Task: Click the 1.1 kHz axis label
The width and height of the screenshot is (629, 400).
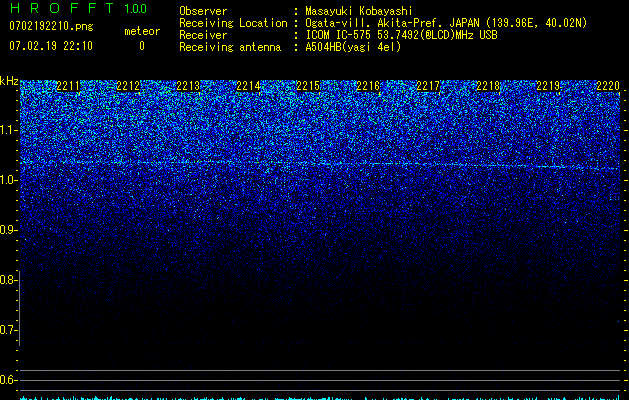Action: [9, 130]
